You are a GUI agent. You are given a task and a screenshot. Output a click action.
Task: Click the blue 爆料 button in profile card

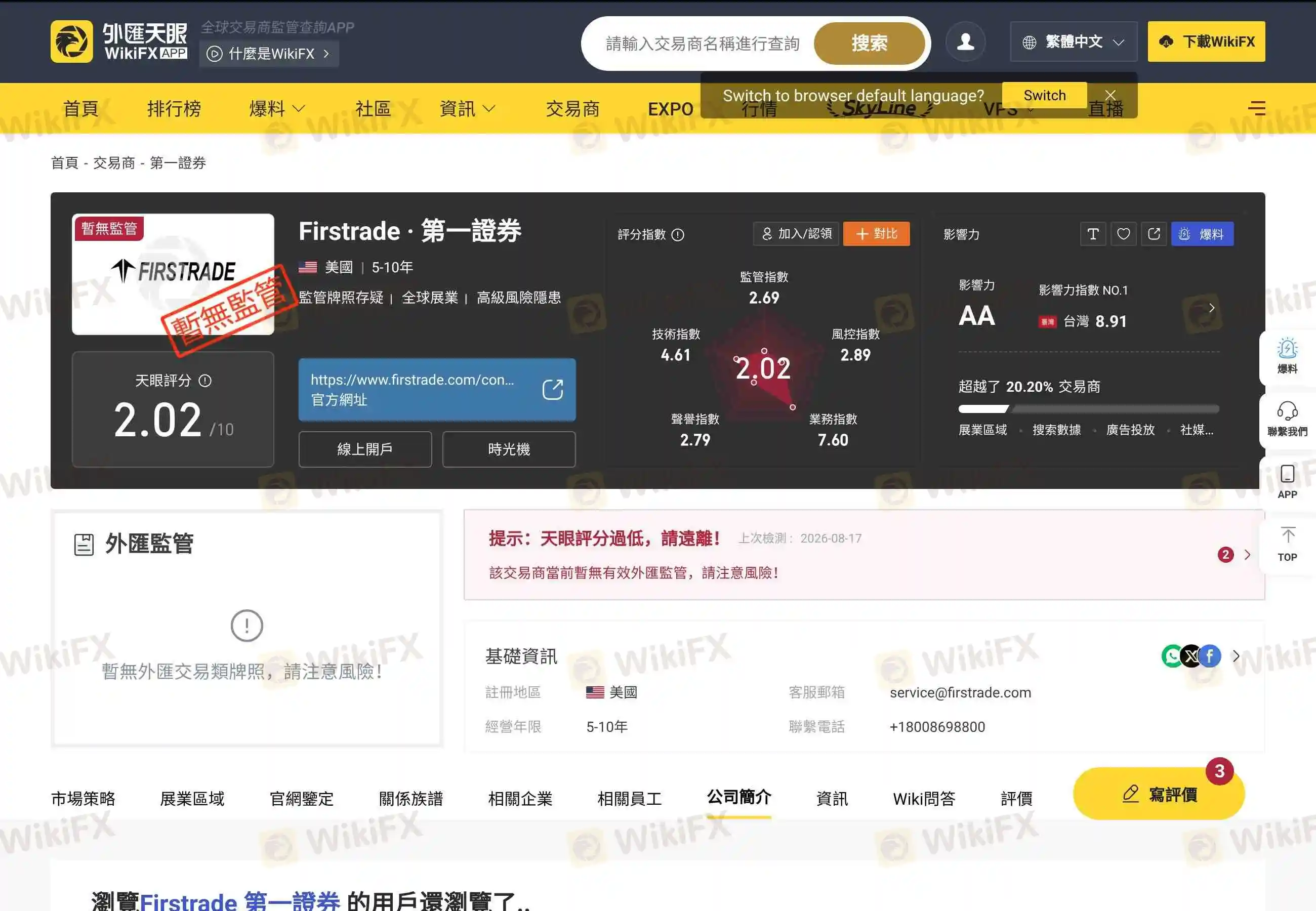coord(1203,234)
